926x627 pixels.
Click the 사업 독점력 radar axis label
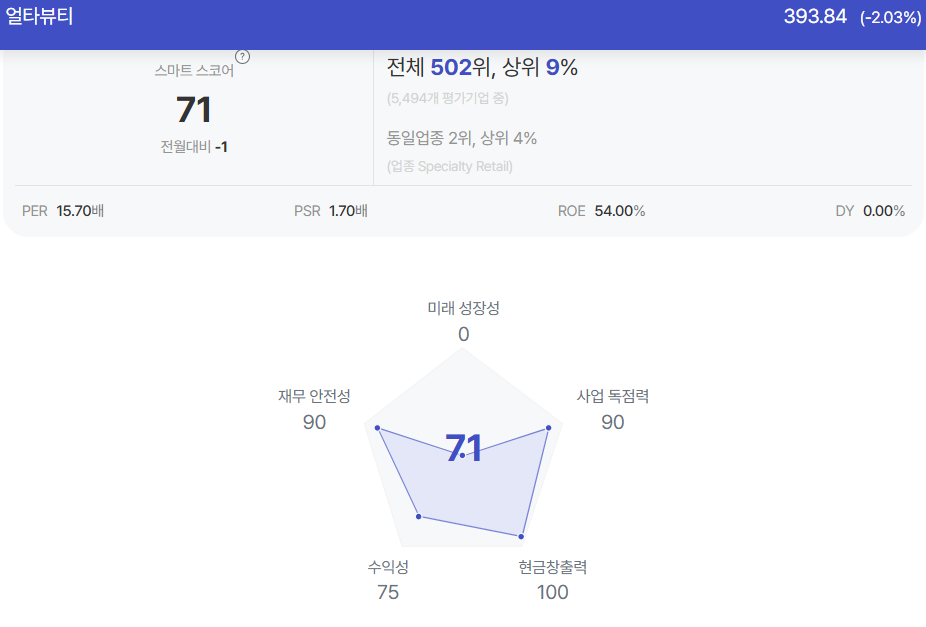pyautogui.click(x=613, y=396)
